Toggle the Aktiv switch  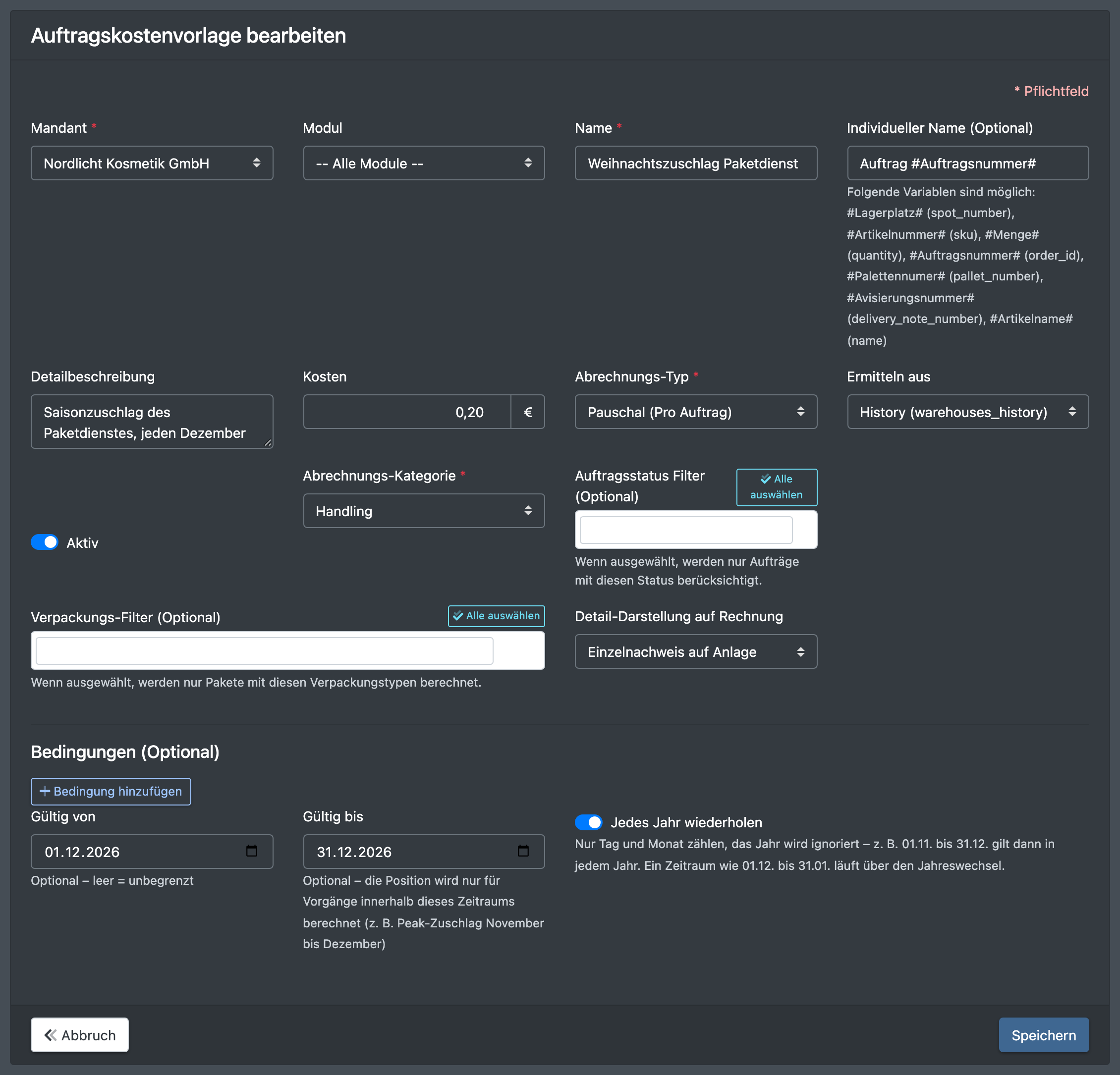point(45,542)
